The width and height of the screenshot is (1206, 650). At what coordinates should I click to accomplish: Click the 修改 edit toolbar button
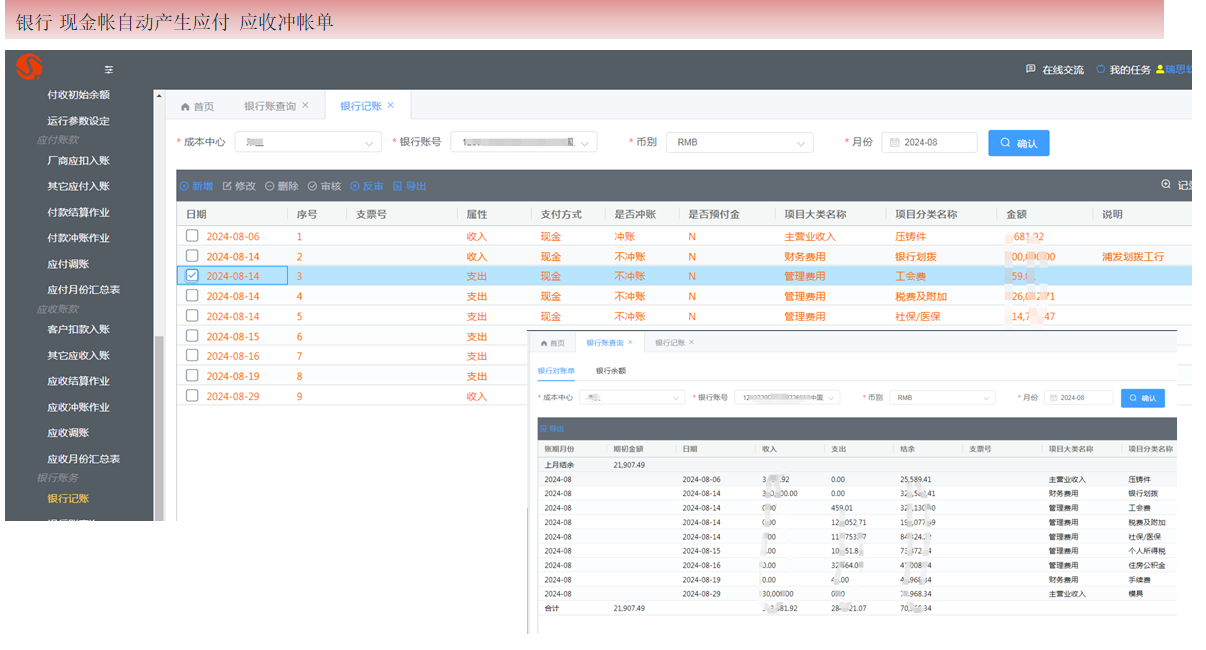[x=239, y=186]
